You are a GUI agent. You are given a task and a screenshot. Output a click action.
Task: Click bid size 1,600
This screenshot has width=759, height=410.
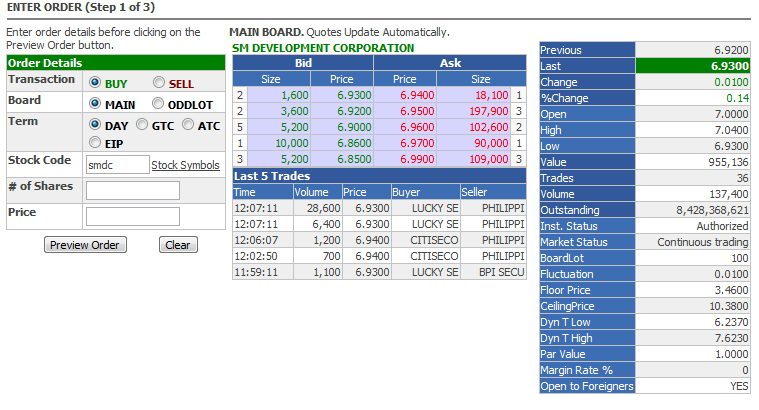294,95
